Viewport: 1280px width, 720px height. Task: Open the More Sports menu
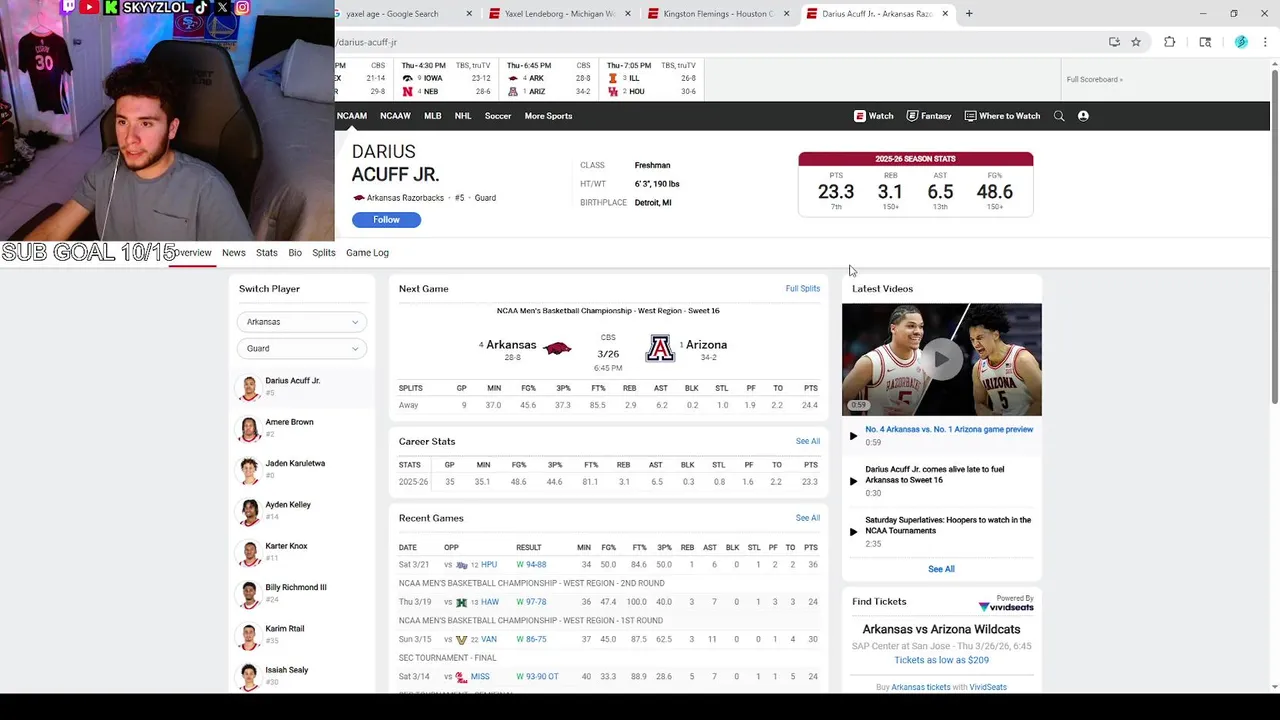(548, 116)
